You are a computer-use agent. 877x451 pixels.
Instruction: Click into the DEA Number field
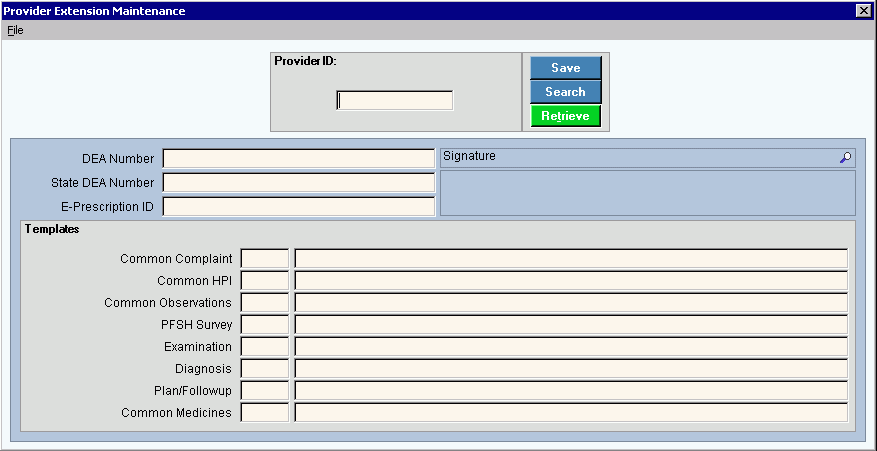click(299, 159)
